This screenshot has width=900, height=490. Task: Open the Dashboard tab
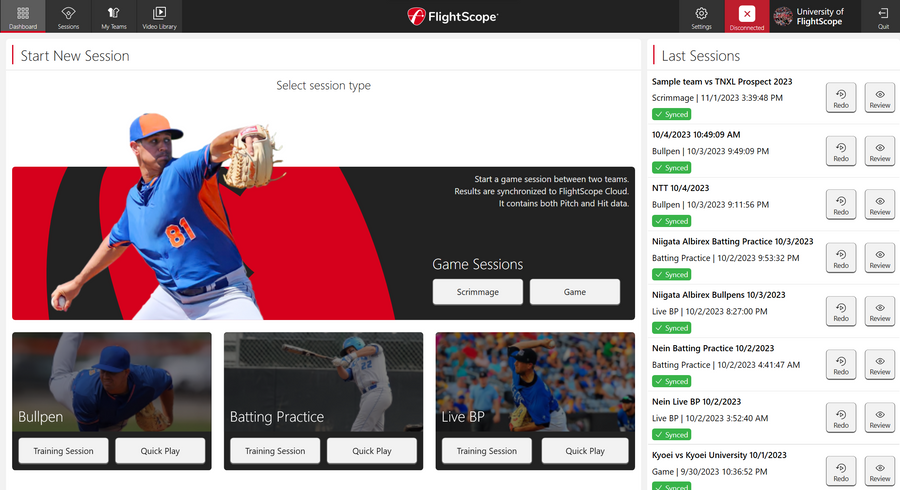(x=22, y=16)
